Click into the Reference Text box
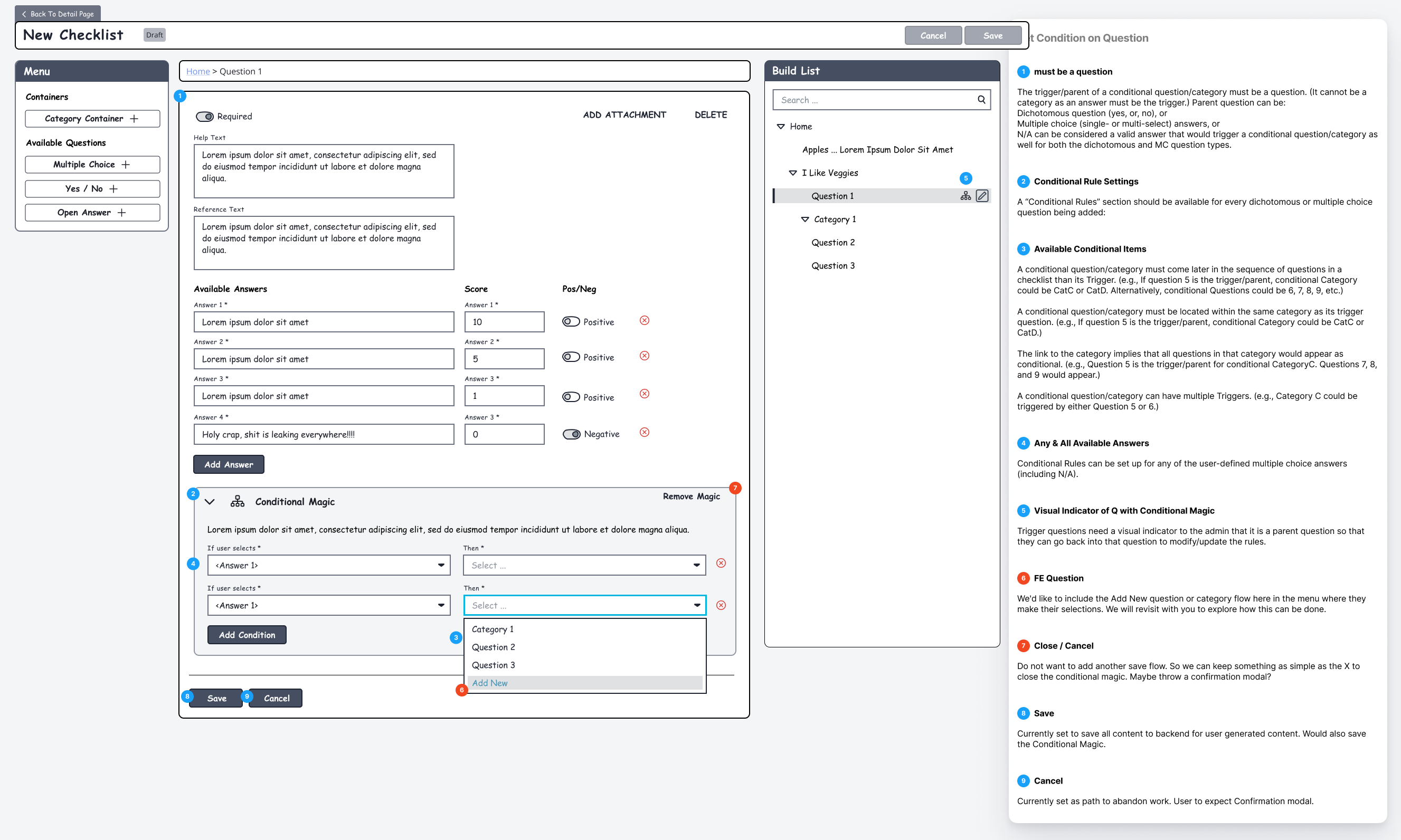This screenshot has width=1401, height=840. pyautogui.click(x=324, y=243)
